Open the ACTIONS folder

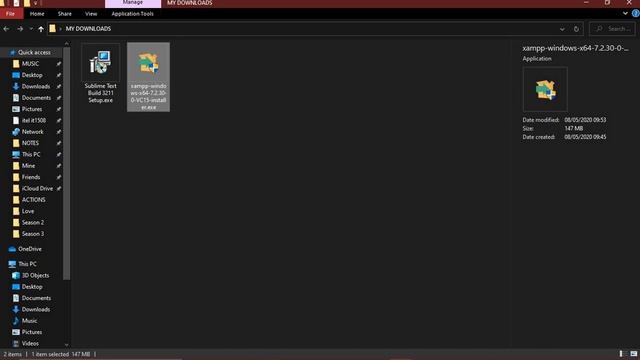coord(33,200)
